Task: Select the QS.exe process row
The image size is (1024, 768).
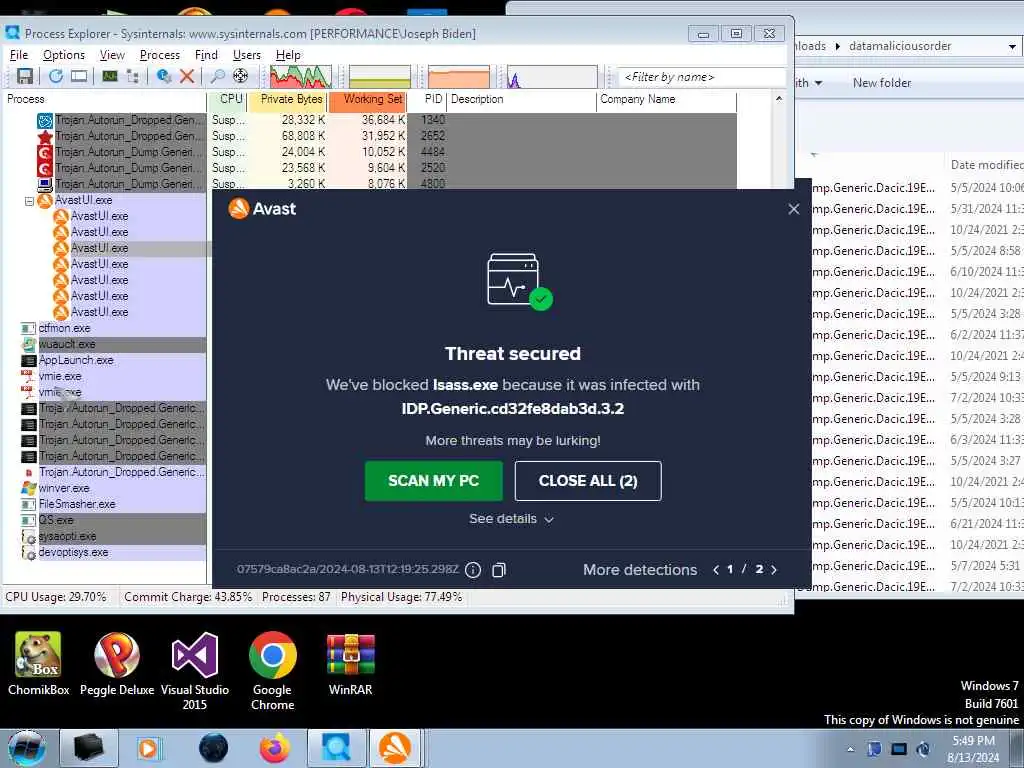Action: pos(113,520)
